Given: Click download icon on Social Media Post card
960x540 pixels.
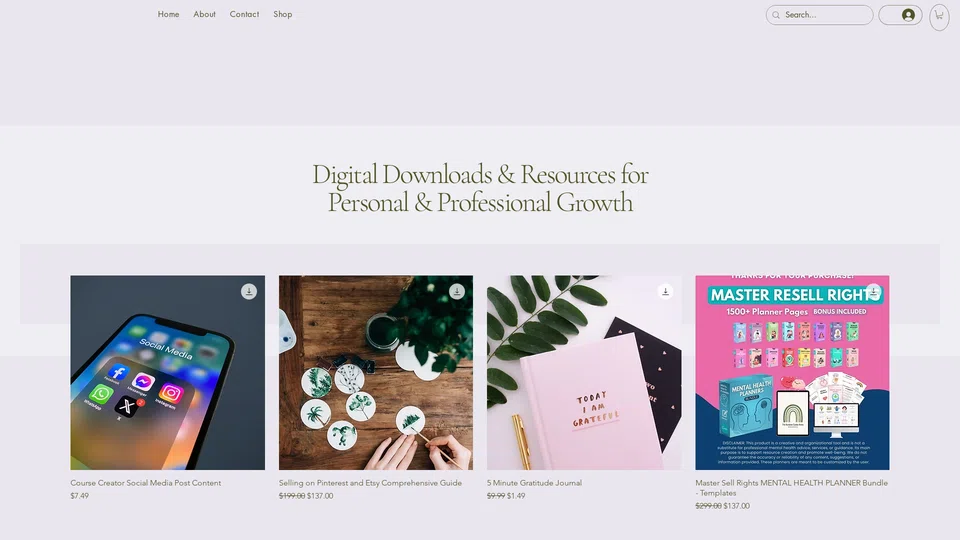Looking at the screenshot, I should tap(249, 291).
